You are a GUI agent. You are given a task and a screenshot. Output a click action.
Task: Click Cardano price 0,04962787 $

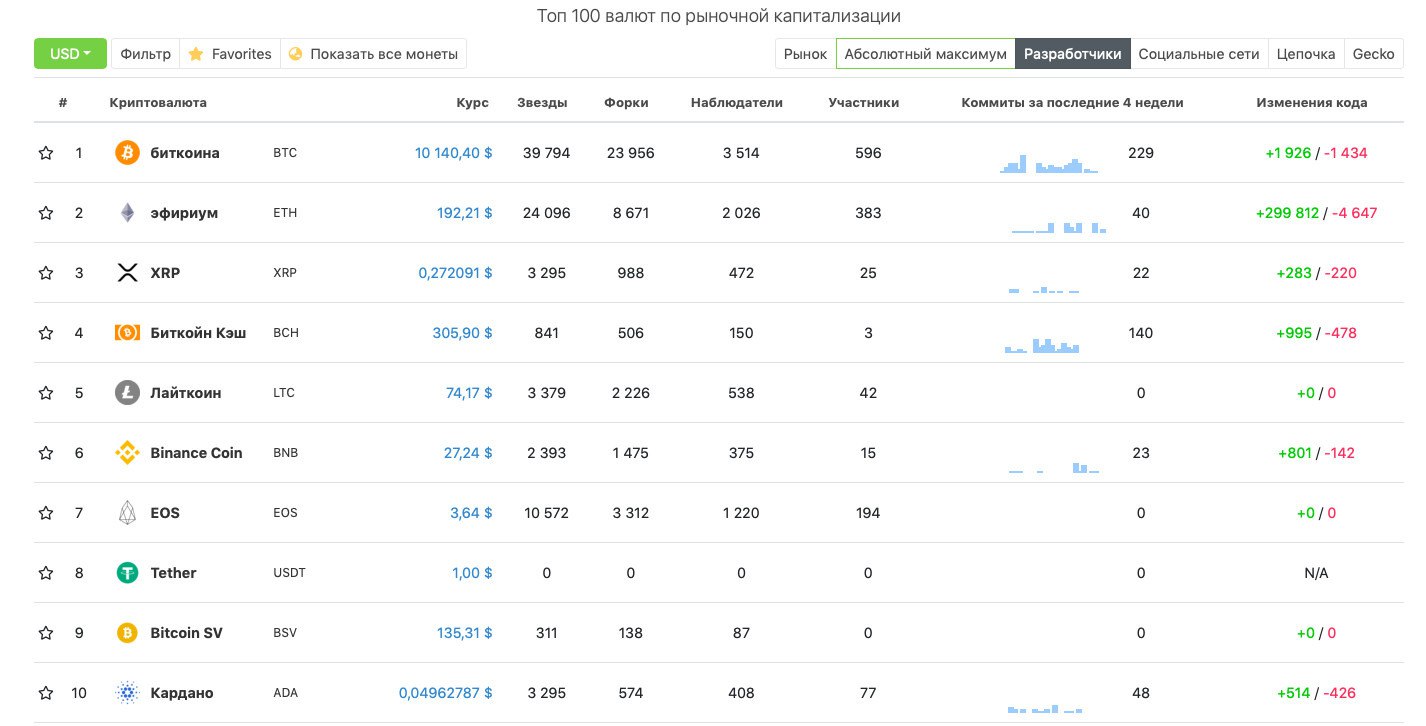click(x=446, y=693)
